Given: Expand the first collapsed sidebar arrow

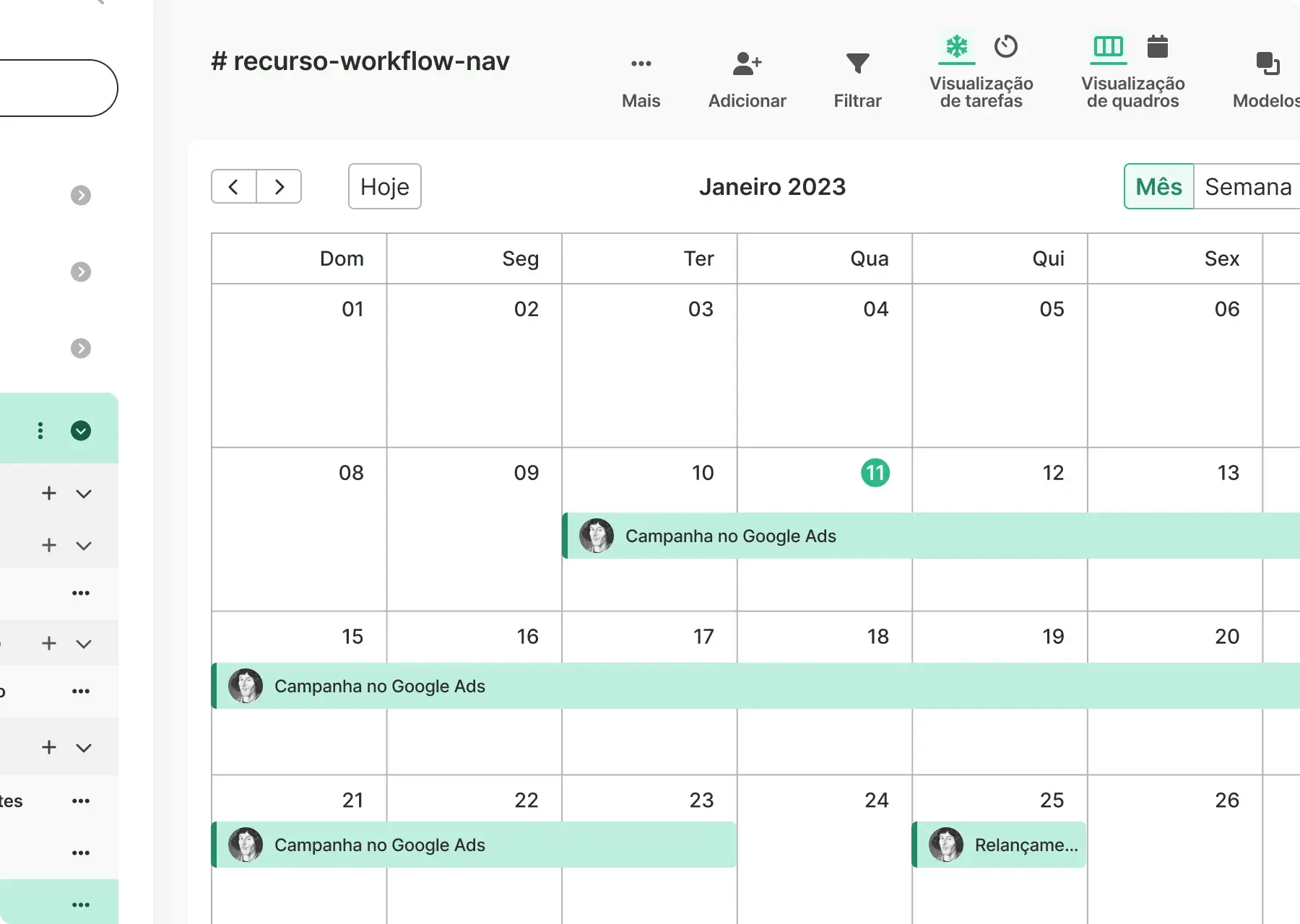Looking at the screenshot, I should [81, 196].
